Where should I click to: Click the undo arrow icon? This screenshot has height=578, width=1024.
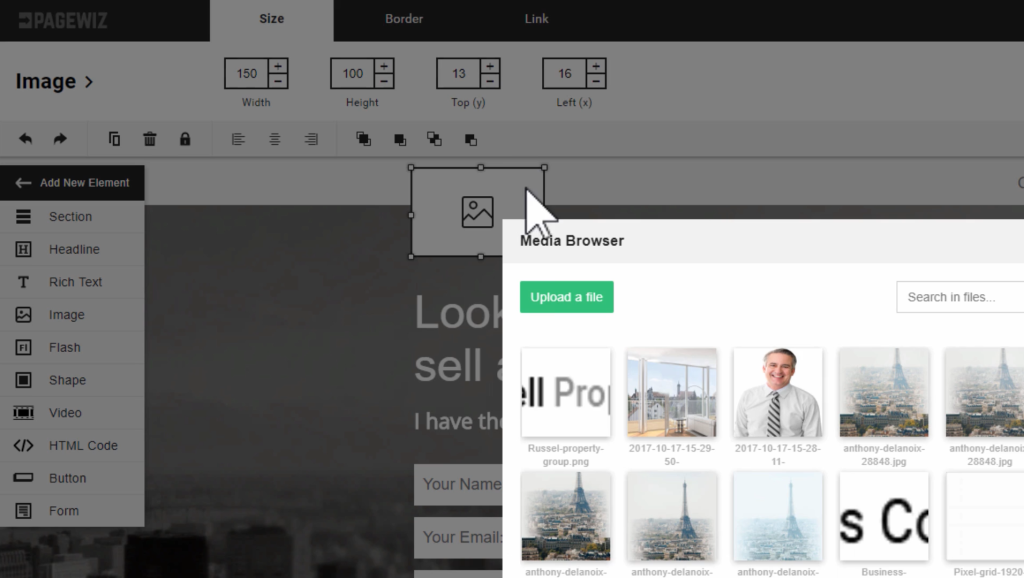(x=25, y=138)
